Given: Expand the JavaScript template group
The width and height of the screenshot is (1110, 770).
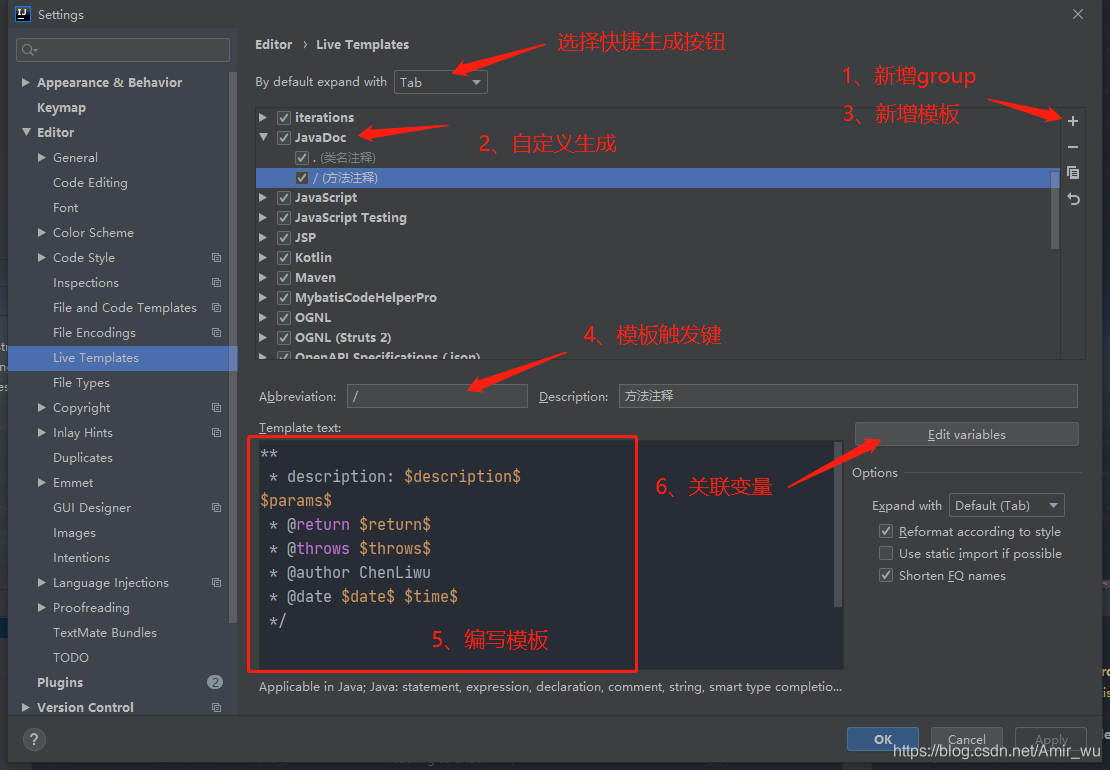Looking at the screenshot, I should [x=262, y=197].
